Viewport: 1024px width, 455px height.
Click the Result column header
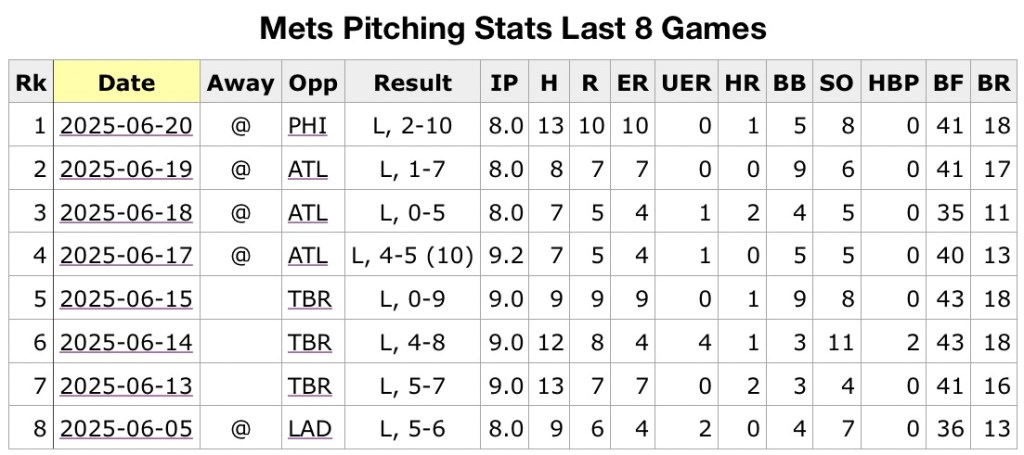(412, 83)
